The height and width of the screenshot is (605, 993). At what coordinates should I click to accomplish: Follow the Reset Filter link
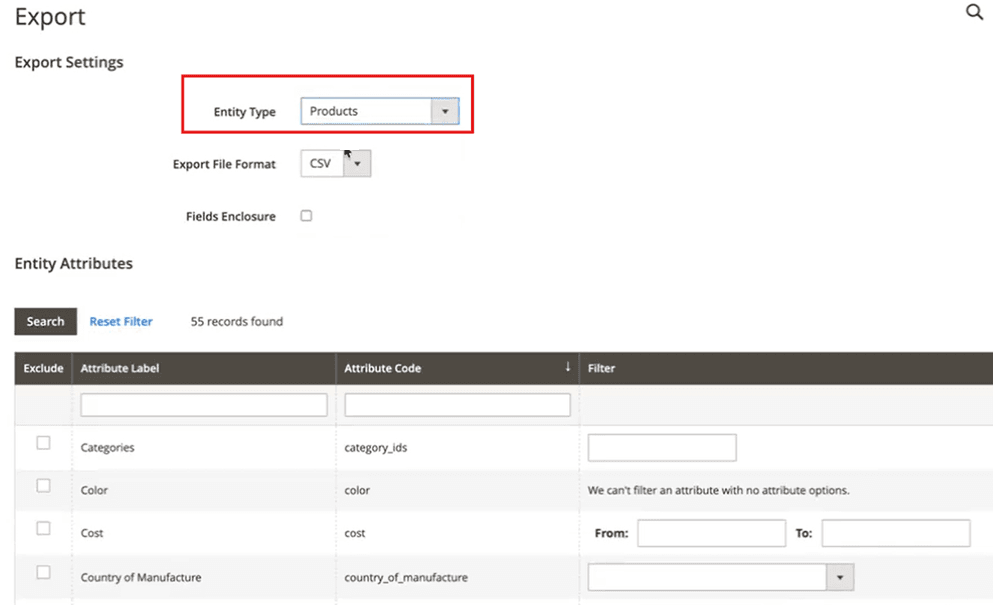point(121,321)
